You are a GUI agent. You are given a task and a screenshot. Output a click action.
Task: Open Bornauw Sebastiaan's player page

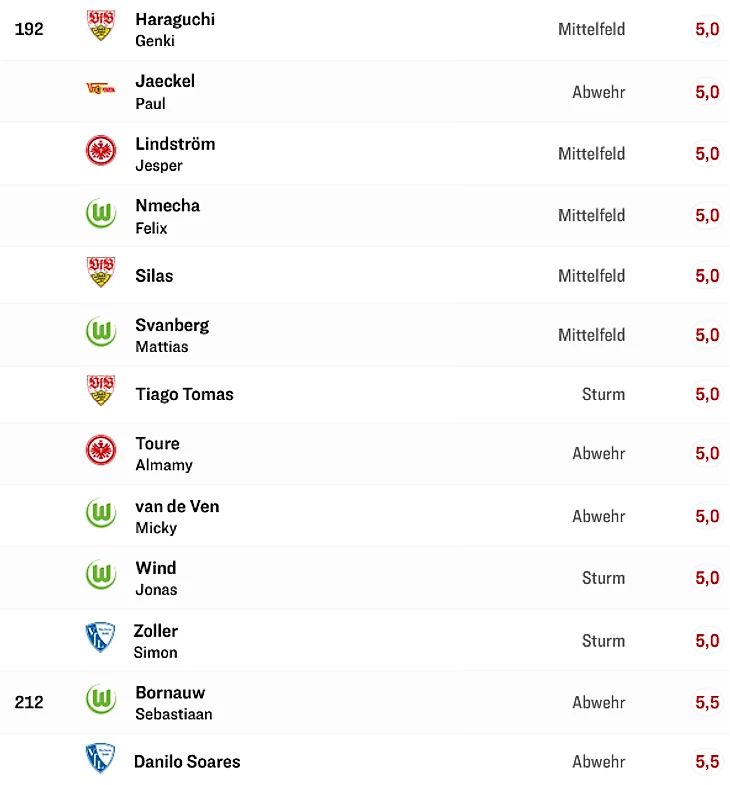174,702
